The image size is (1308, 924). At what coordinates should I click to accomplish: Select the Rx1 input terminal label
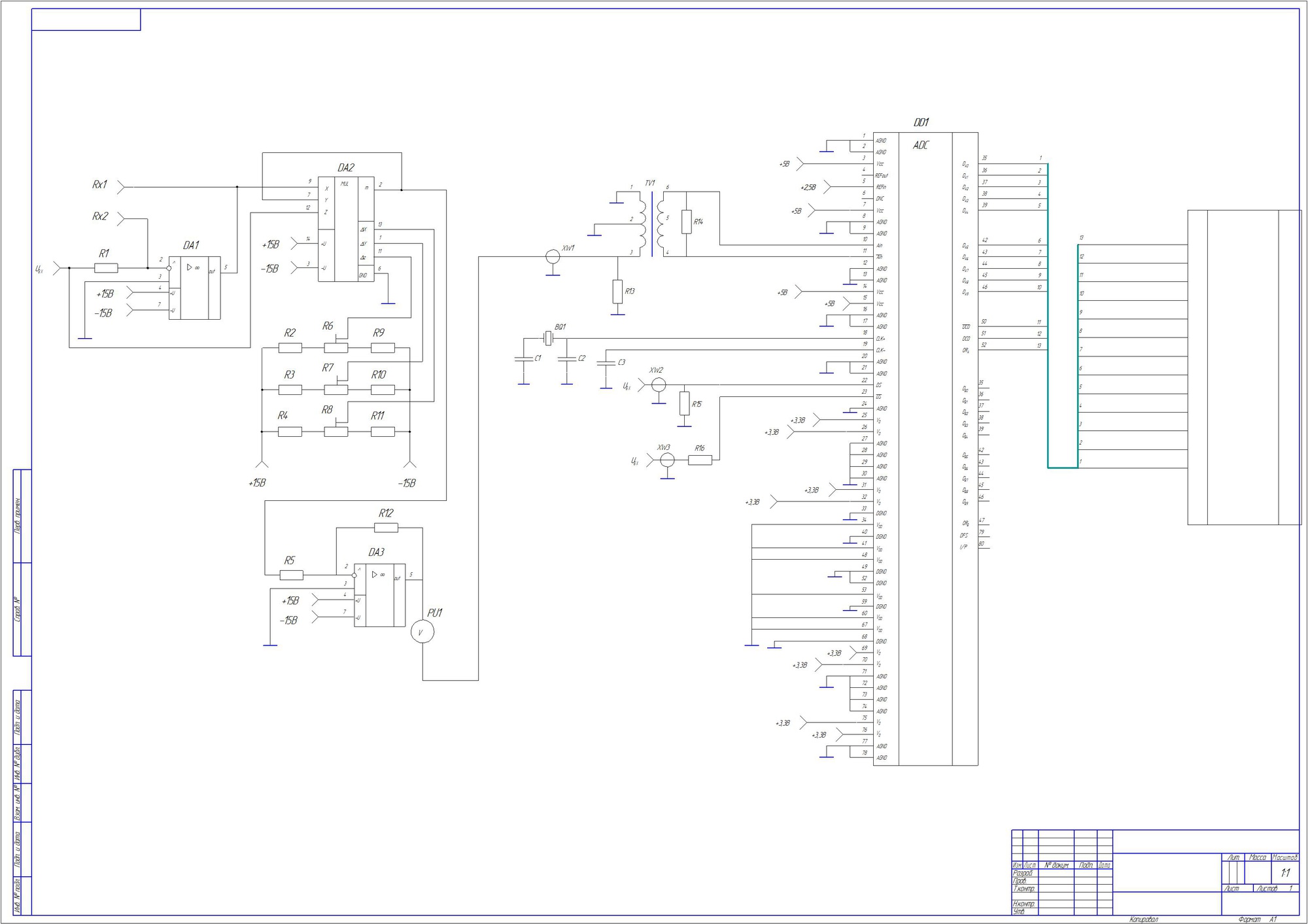(x=99, y=185)
